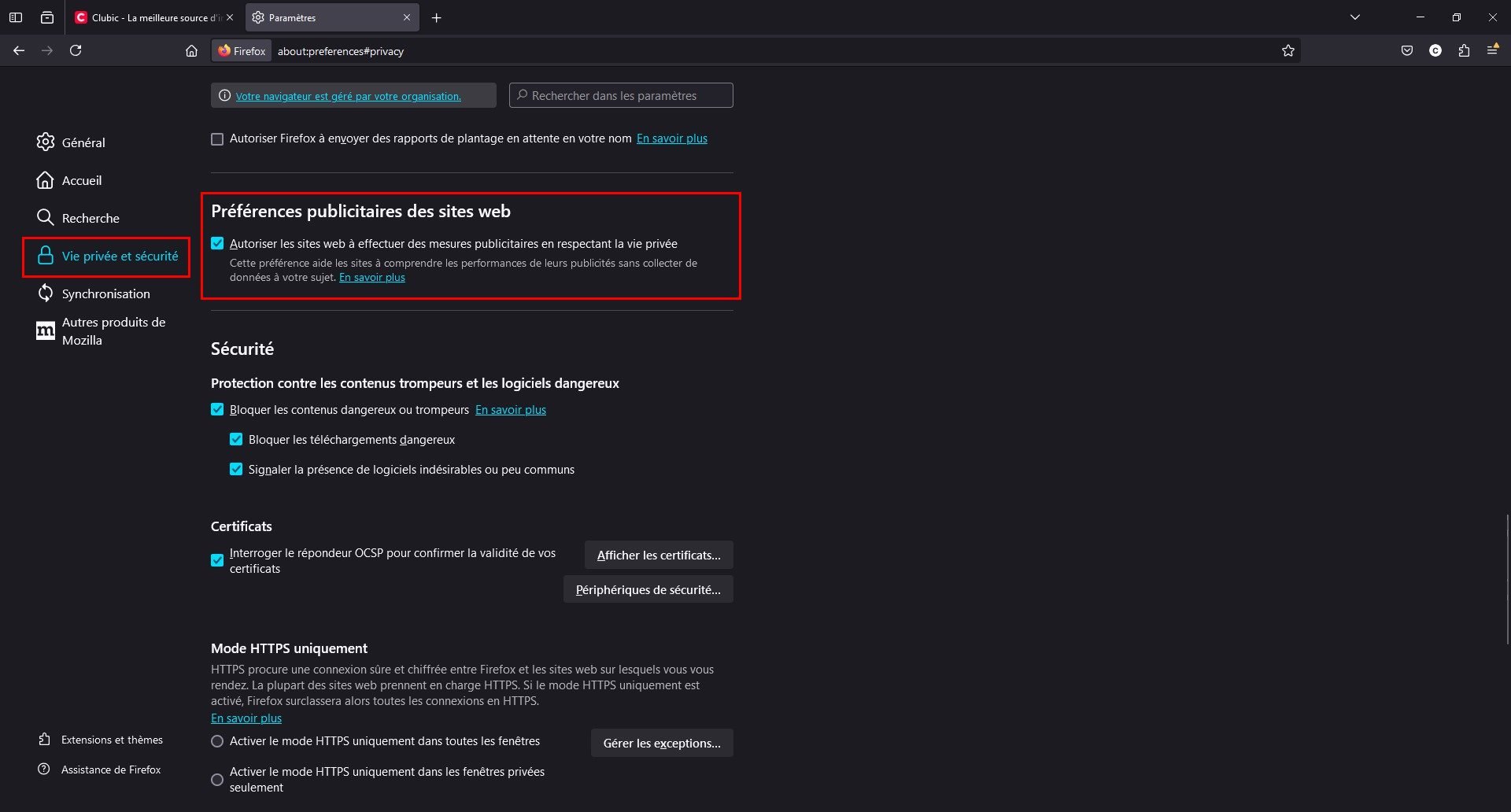
Task: Open the Firefox application menu icon
Action: (x=1492, y=50)
